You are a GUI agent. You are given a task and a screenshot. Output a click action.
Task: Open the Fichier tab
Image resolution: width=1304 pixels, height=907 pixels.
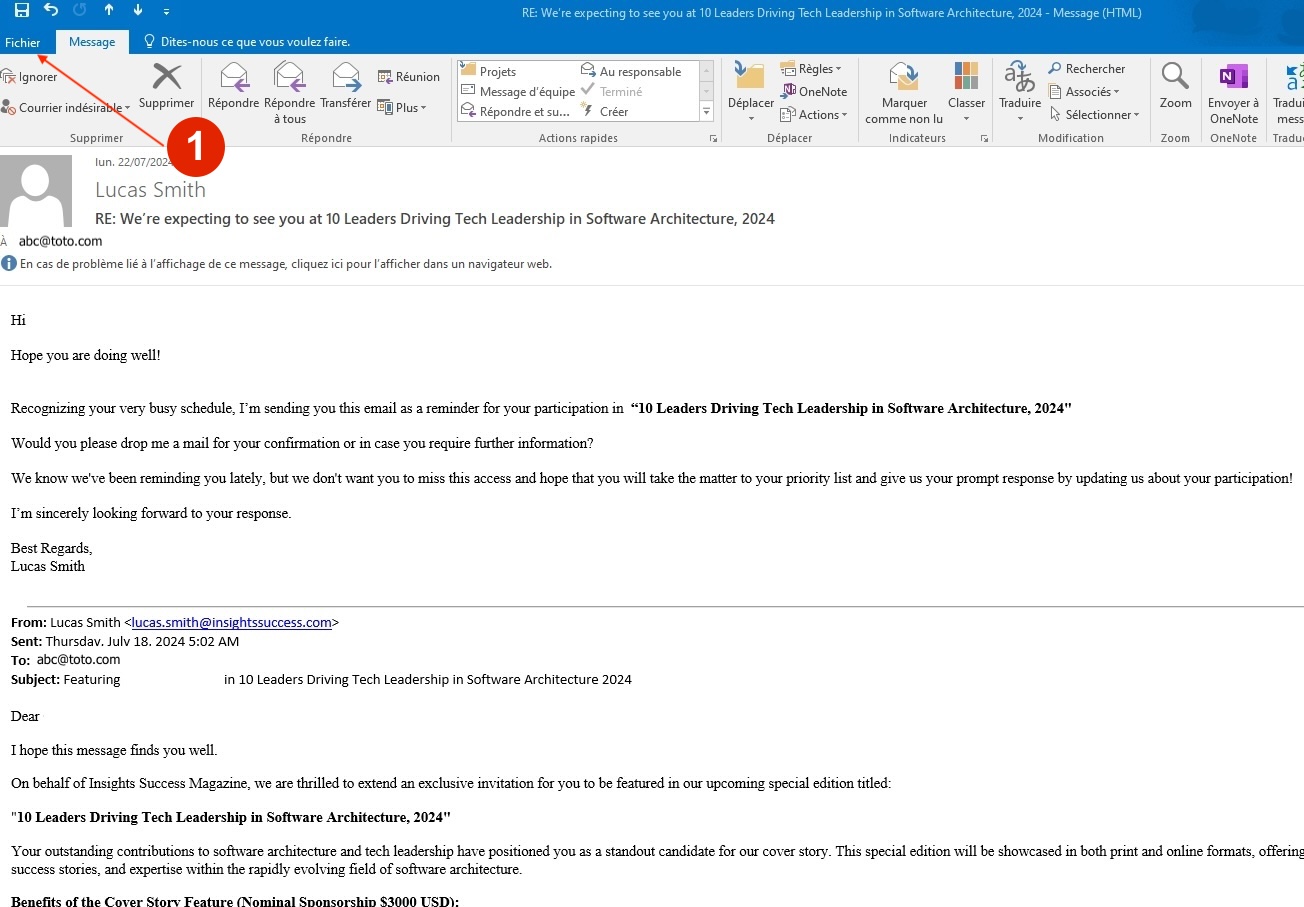[x=22, y=42]
